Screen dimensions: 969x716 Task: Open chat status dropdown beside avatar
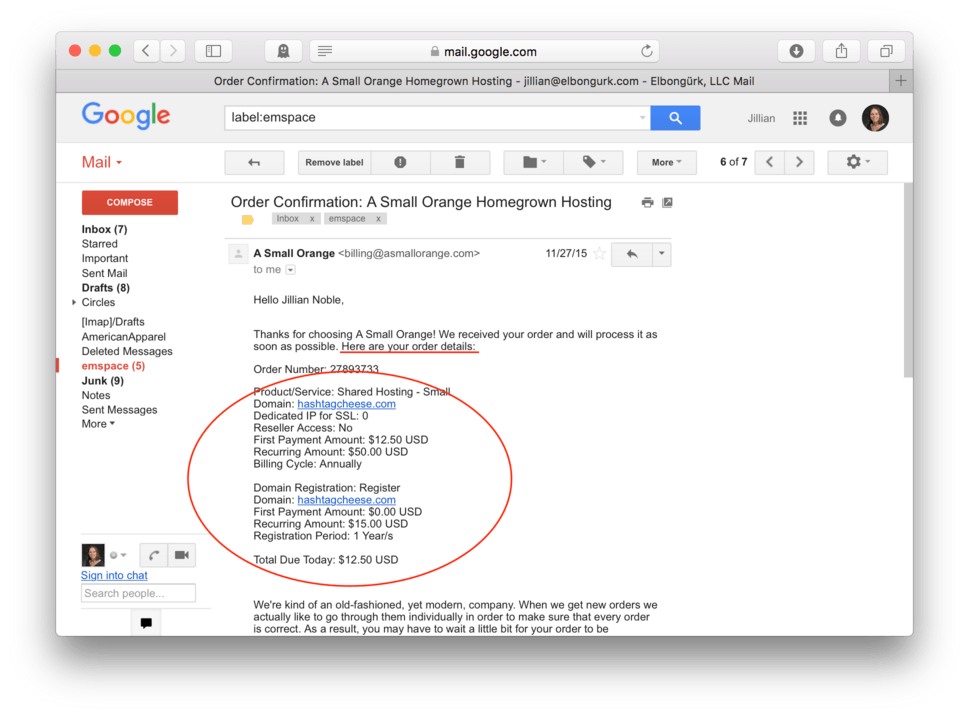(118, 555)
